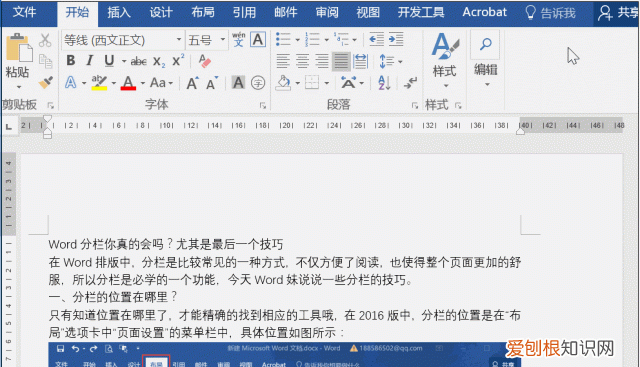The height and width of the screenshot is (367, 640).
Task: Select the Format Painter brush
Action: [46, 82]
